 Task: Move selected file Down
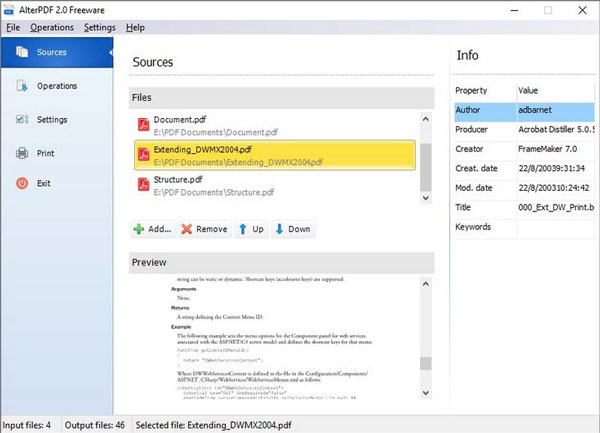(293, 229)
